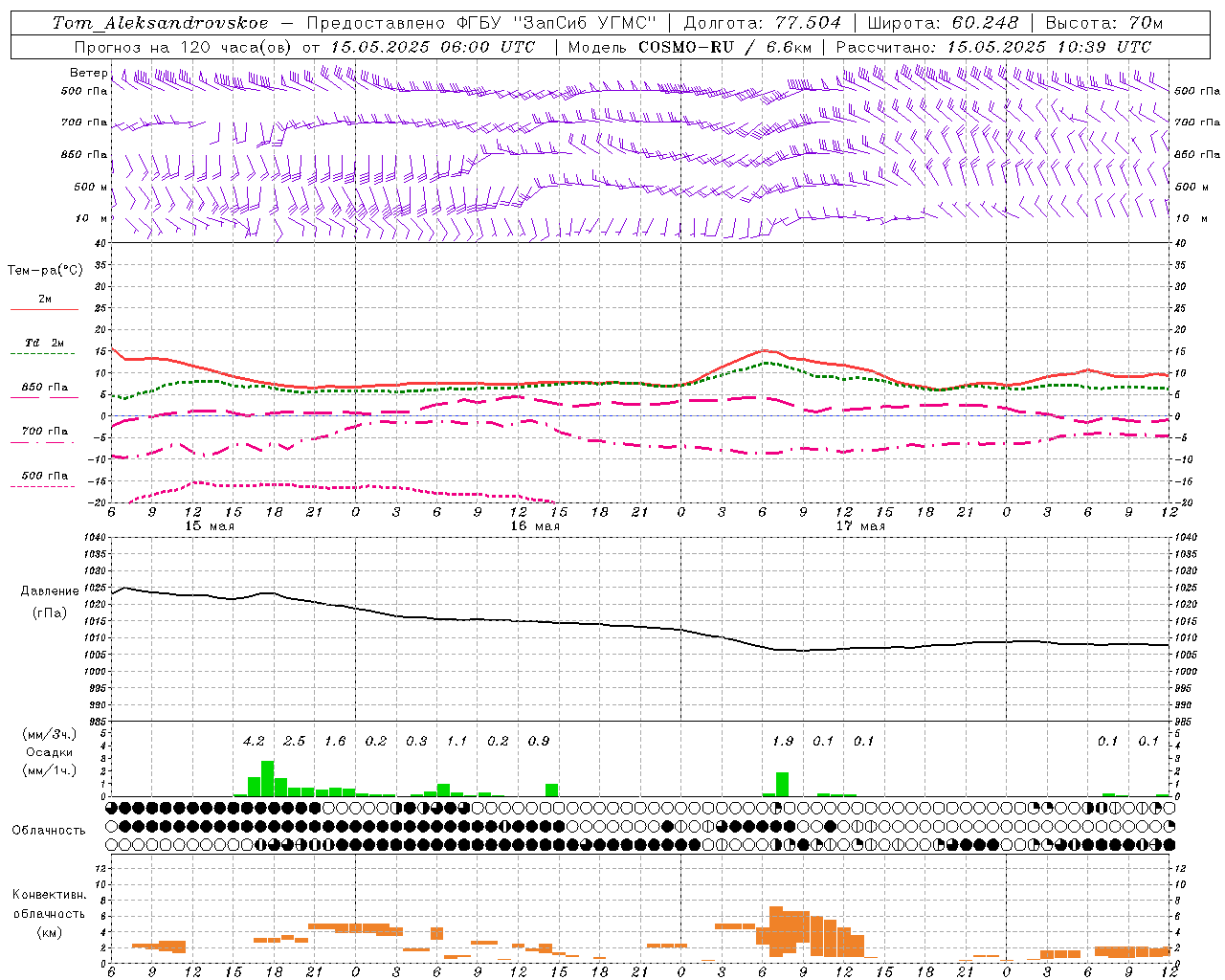Click the green dashed sample under 'Td 2м'
The width and height of the screenshot is (1225, 980).
coord(42,354)
